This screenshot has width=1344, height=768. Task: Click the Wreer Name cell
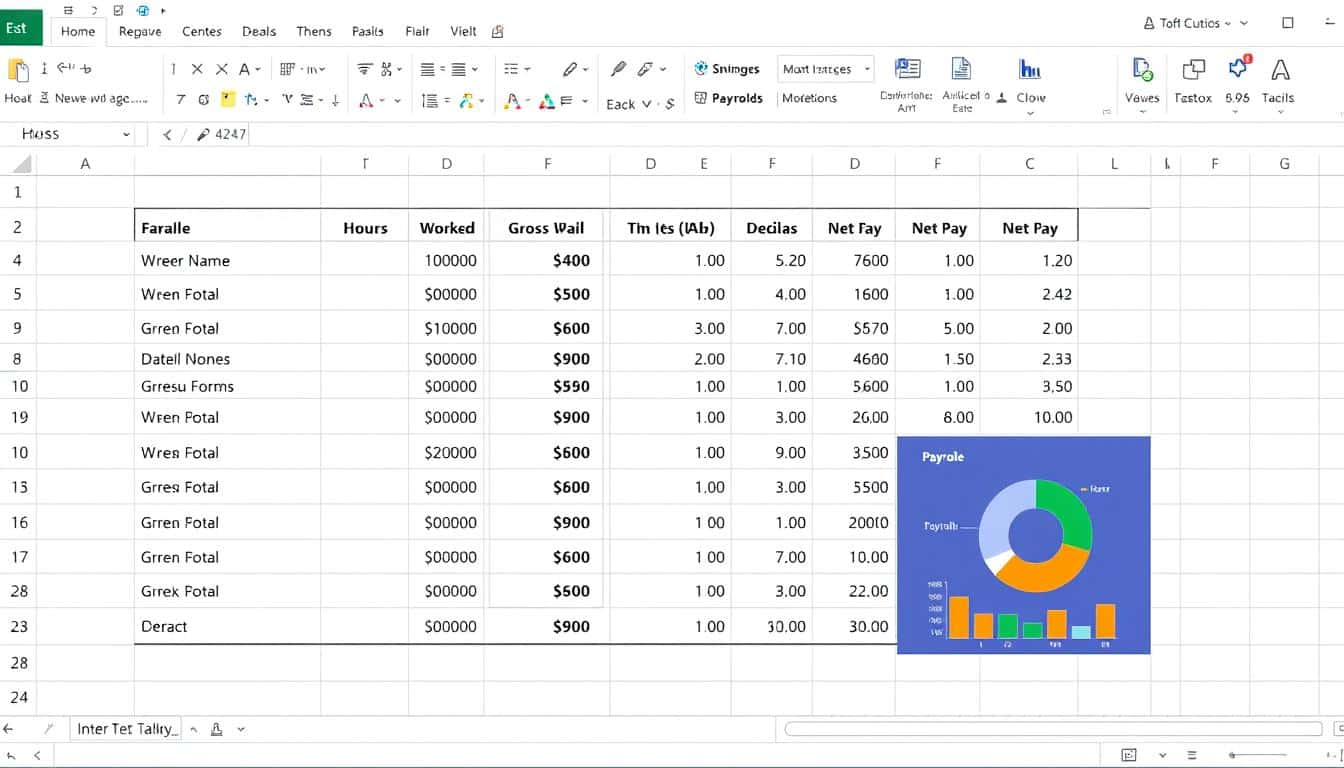[227, 260]
